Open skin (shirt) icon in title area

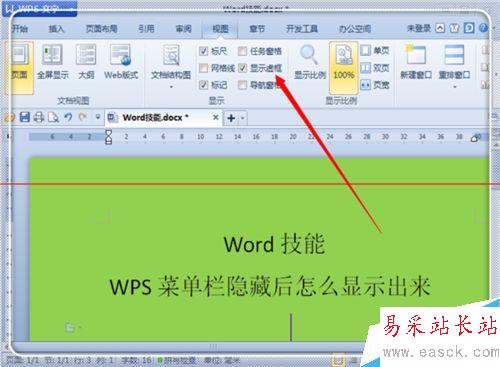pyautogui.click(x=454, y=28)
